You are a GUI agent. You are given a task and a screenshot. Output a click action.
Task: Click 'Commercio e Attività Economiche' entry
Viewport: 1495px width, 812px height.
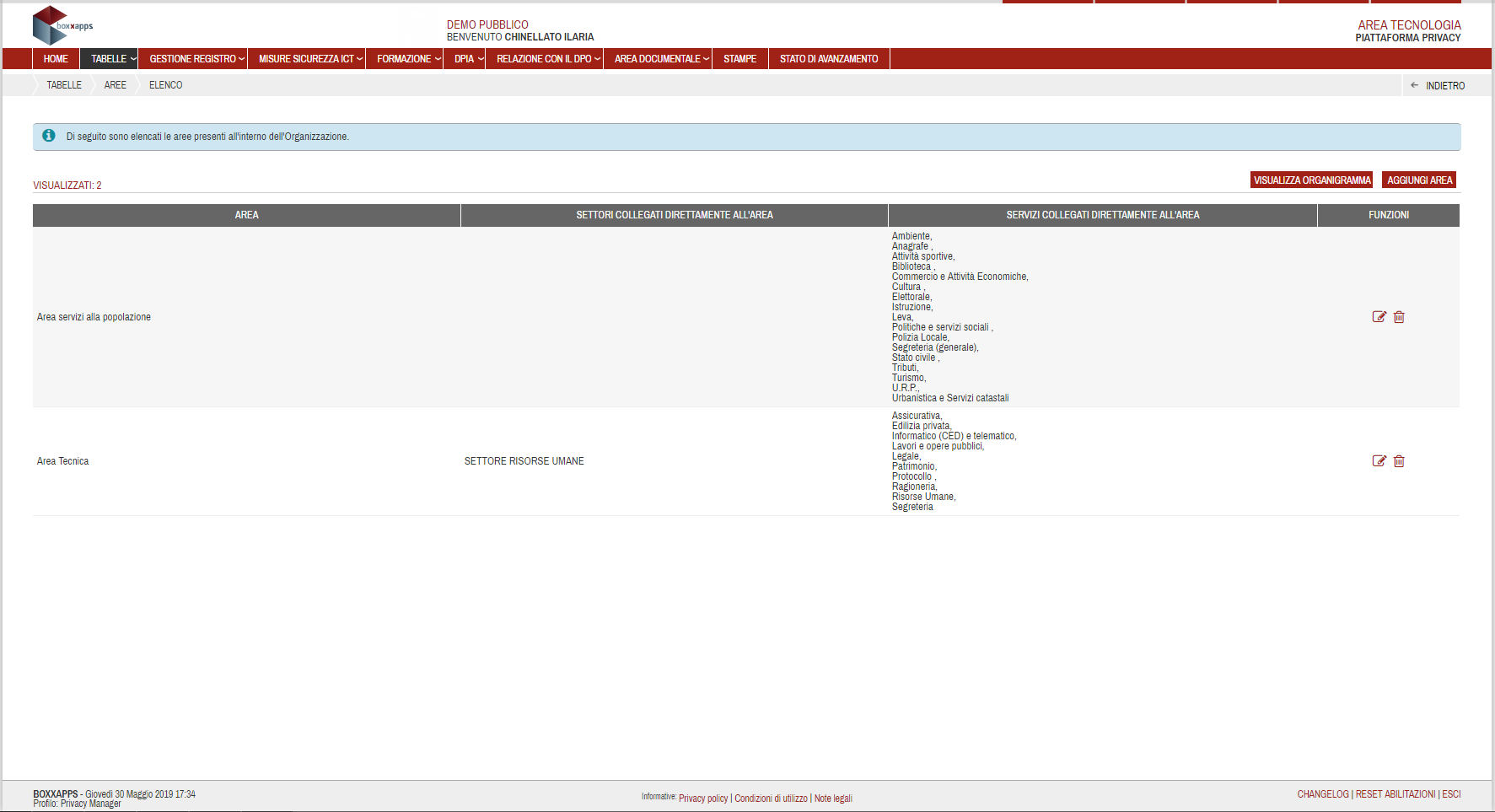coord(960,277)
